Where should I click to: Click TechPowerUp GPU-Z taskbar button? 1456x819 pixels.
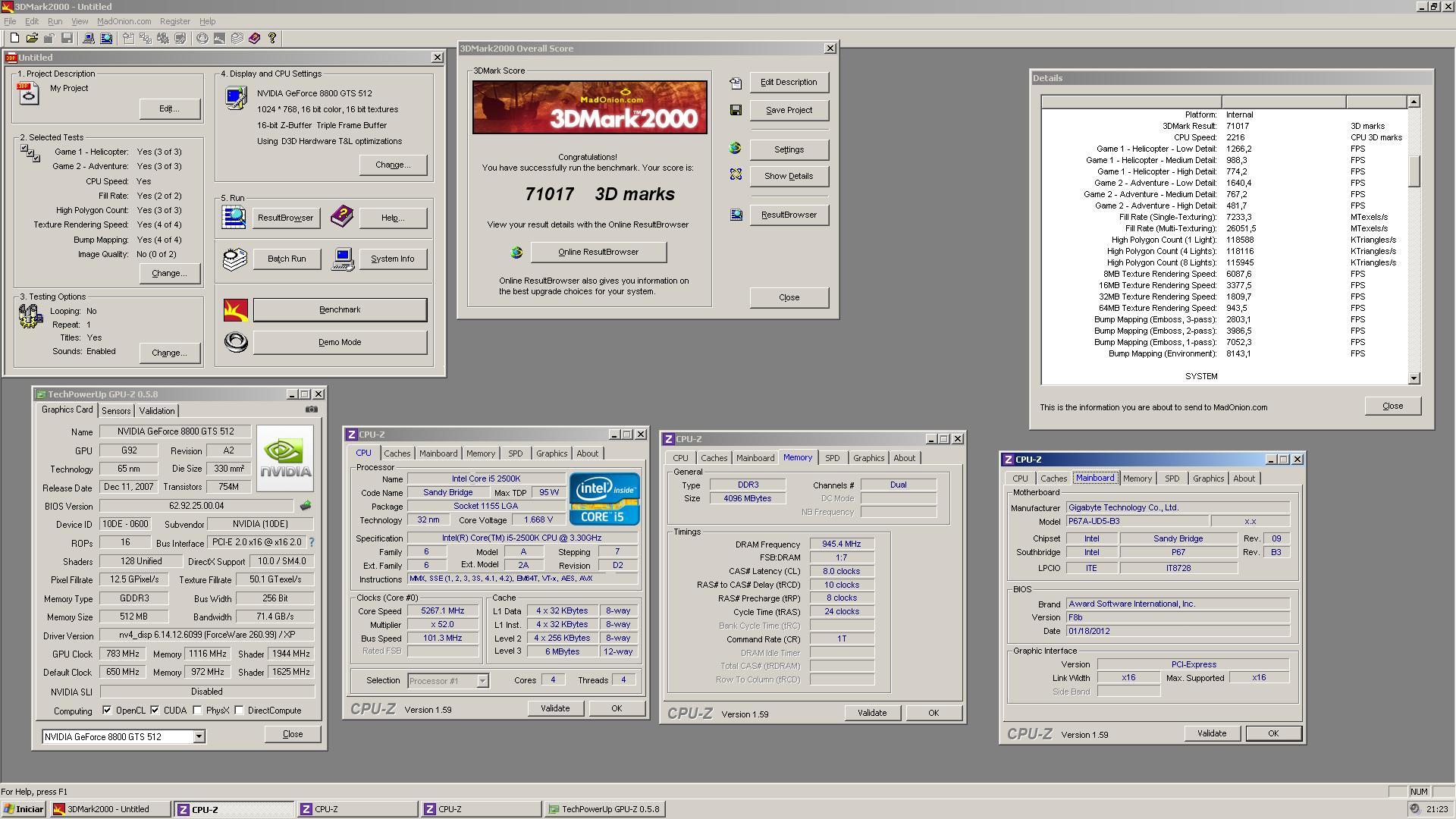605,809
